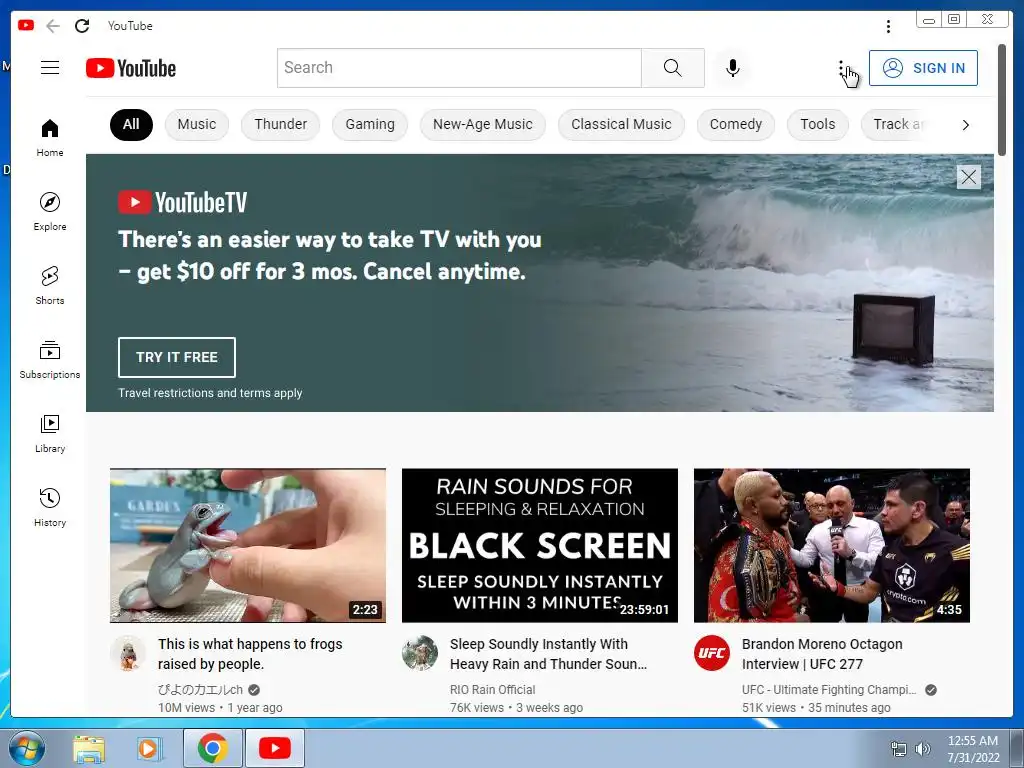Open the frog video title link
This screenshot has width=1024, height=768.
[x=250, y=654]
